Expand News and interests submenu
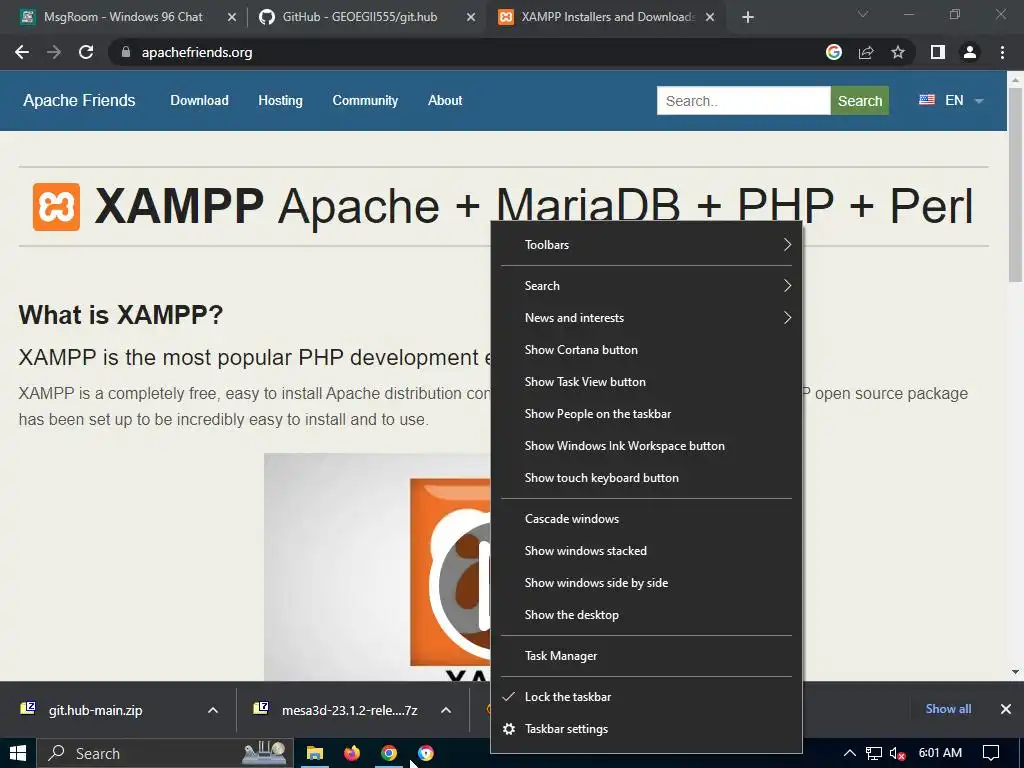Screen dimensions: 1024x768 [x=646, y=318]
